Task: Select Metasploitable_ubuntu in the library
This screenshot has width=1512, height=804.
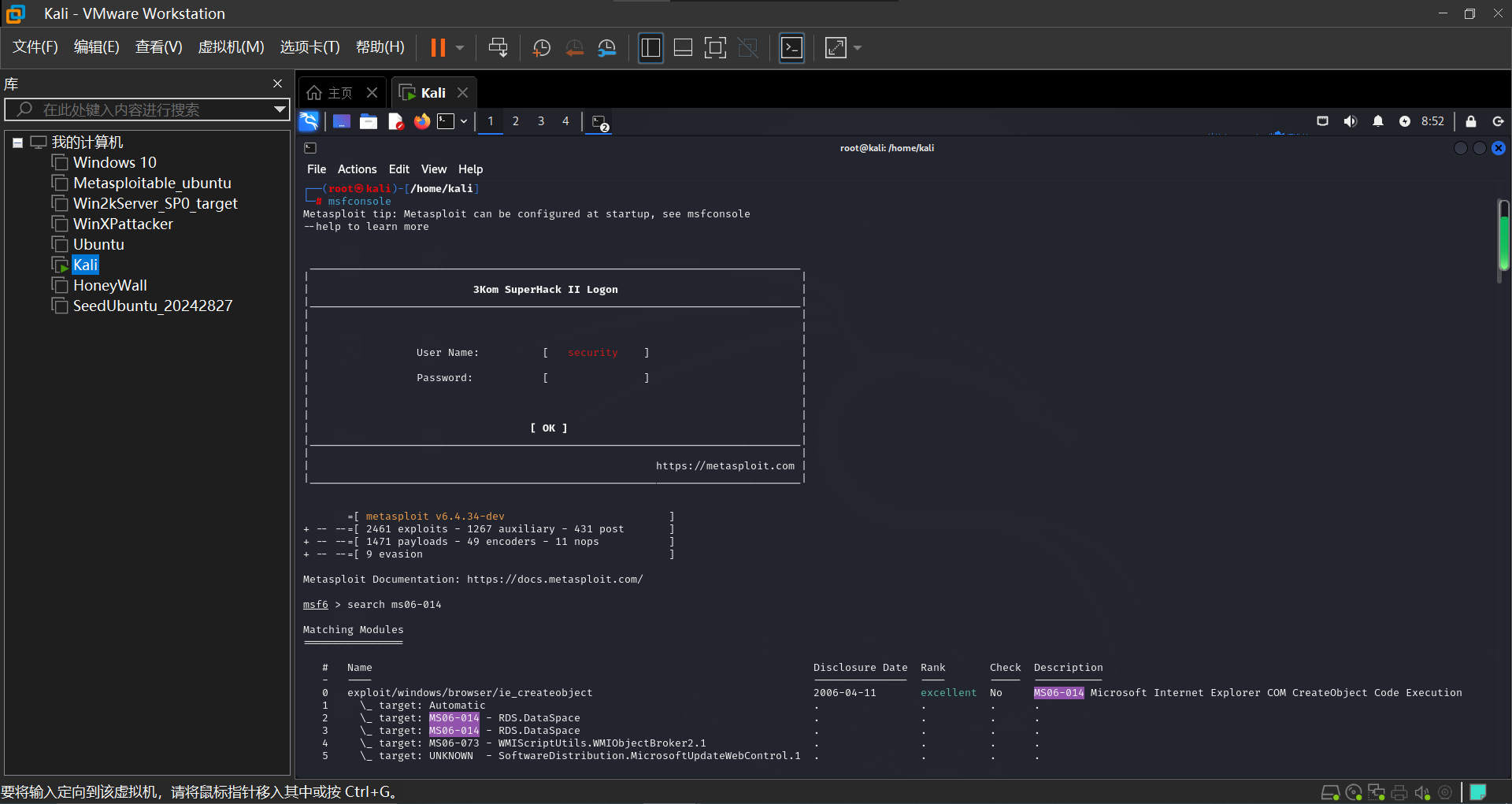Action: (x=152, y=183)
